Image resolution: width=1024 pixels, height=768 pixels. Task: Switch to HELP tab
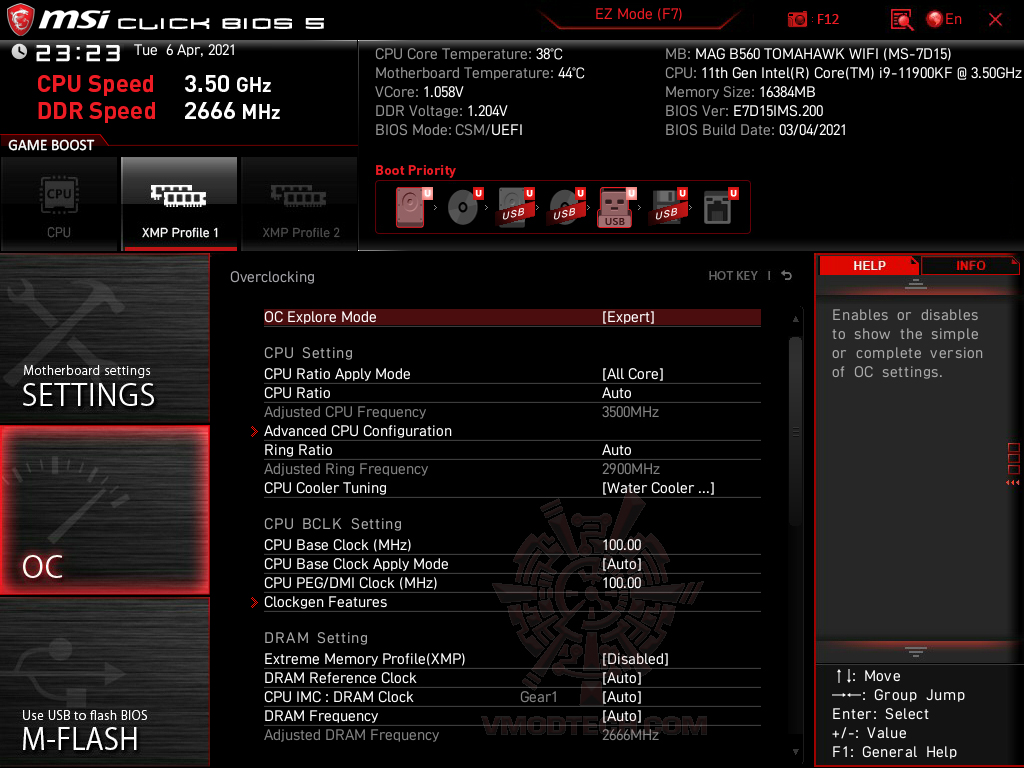click(x=869, y=266)
